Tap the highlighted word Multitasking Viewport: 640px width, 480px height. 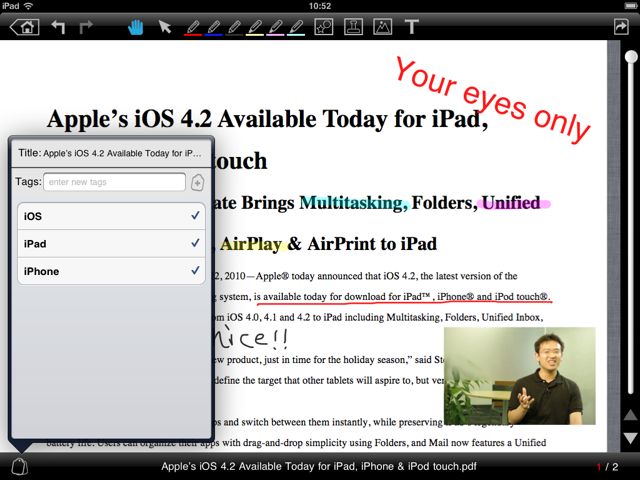353,203
